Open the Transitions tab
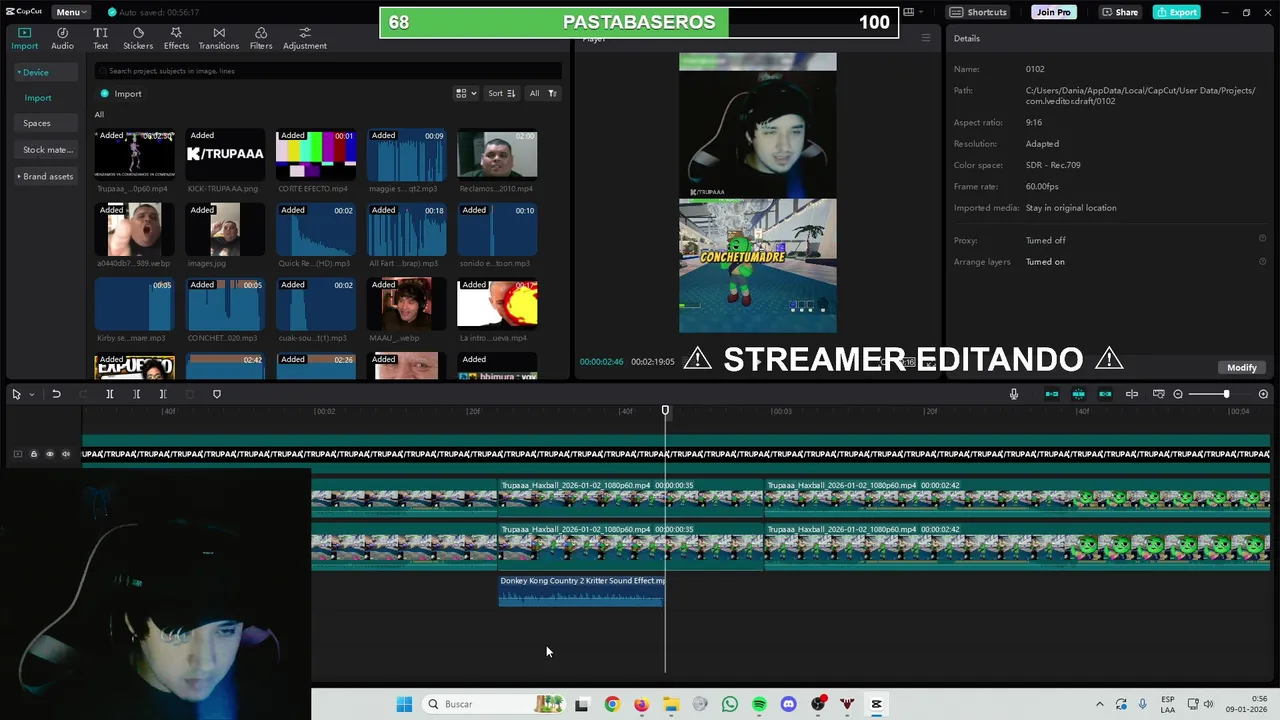The height and width of the screenshot is (720, 1280). pyautogui.click(x=219, y=39)
